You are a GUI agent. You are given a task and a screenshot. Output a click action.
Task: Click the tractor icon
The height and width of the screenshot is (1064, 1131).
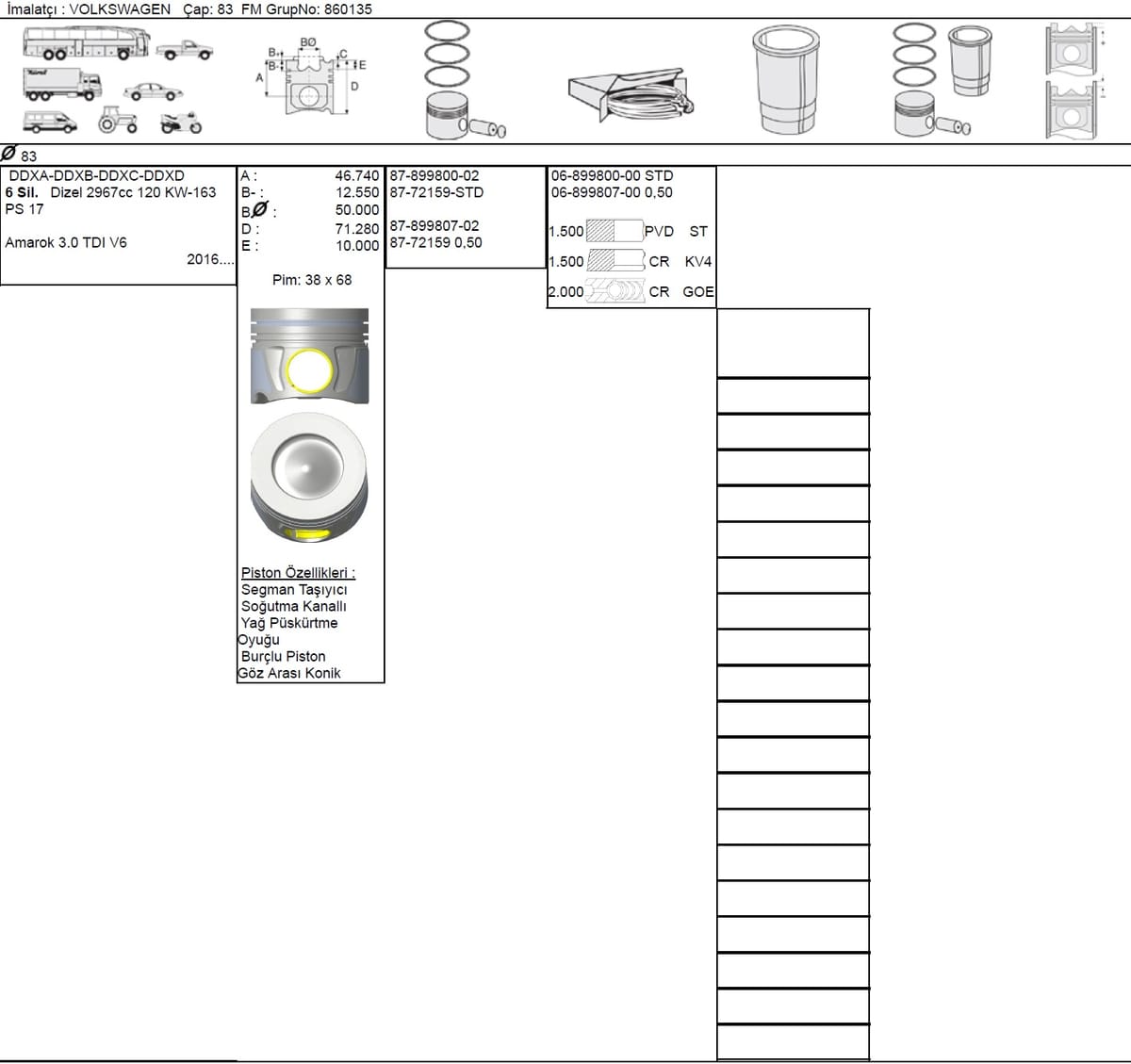(x=119, y=119)
